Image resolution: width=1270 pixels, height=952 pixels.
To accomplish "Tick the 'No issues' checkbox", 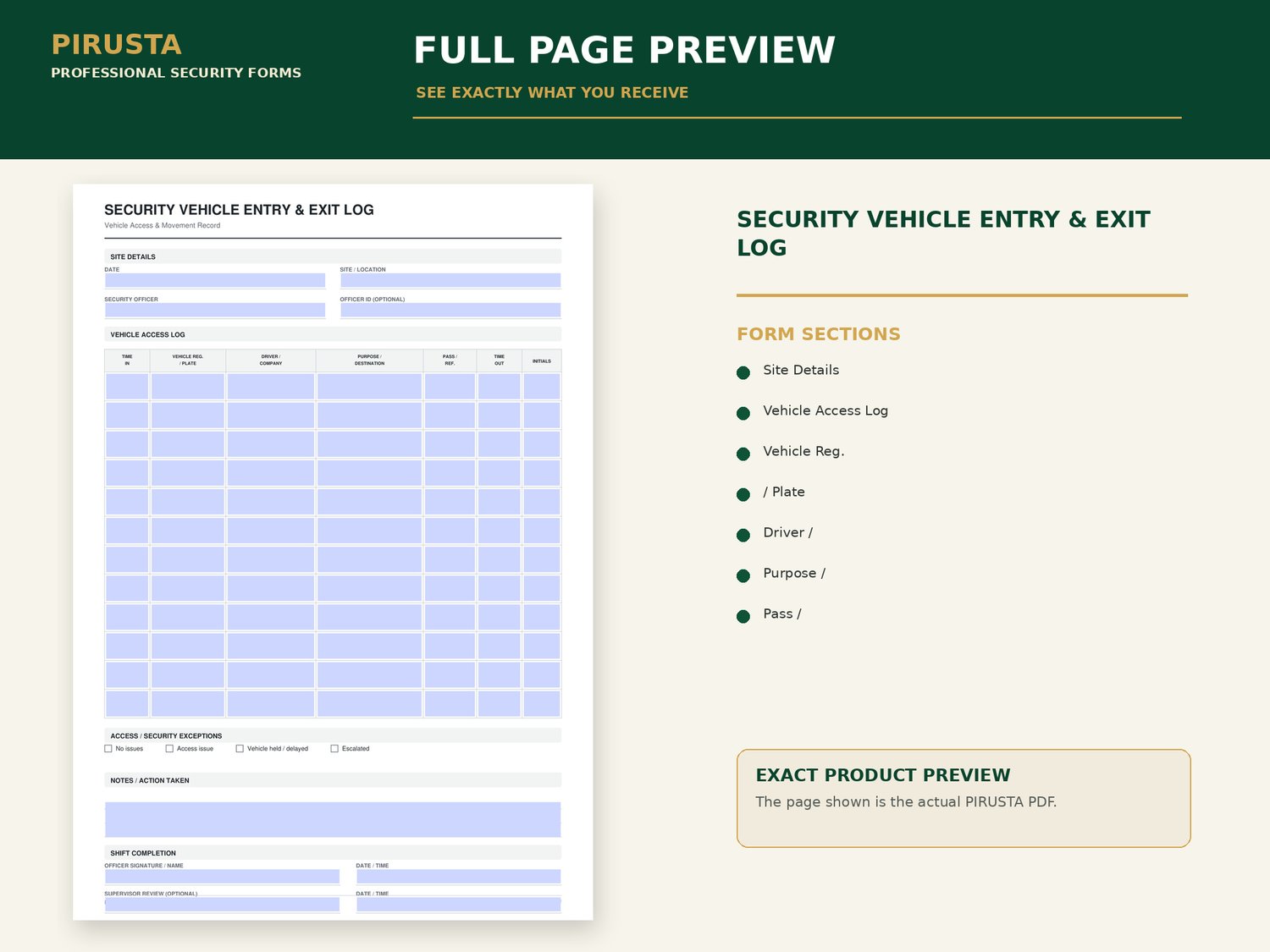I will [108, 749].
